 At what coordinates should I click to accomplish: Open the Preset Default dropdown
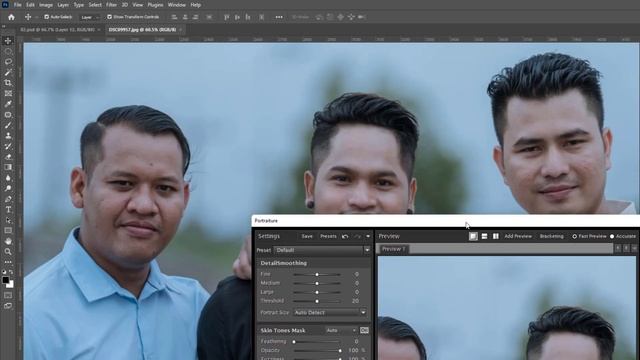[x=322, y=250]
